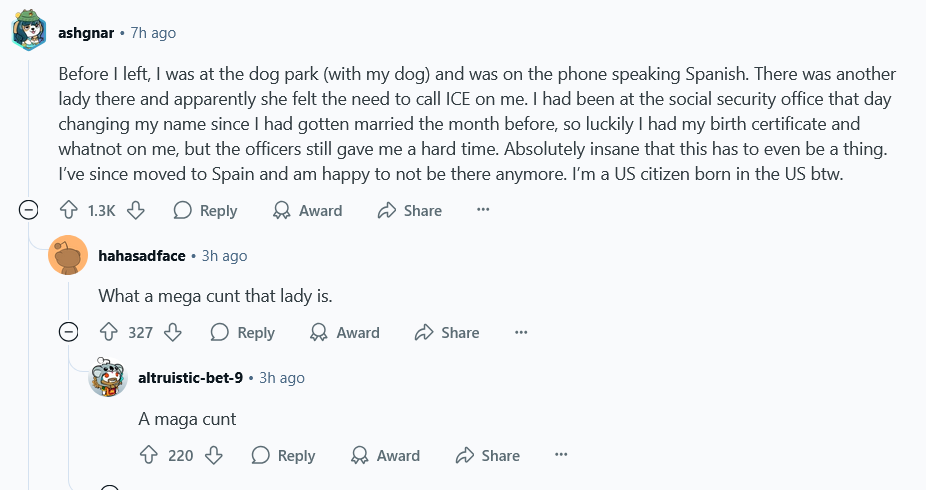Viewport: 926px width, 490px height.
Task: Open more options on altruistic-bet-9's comment
Action: pos(561,455)
